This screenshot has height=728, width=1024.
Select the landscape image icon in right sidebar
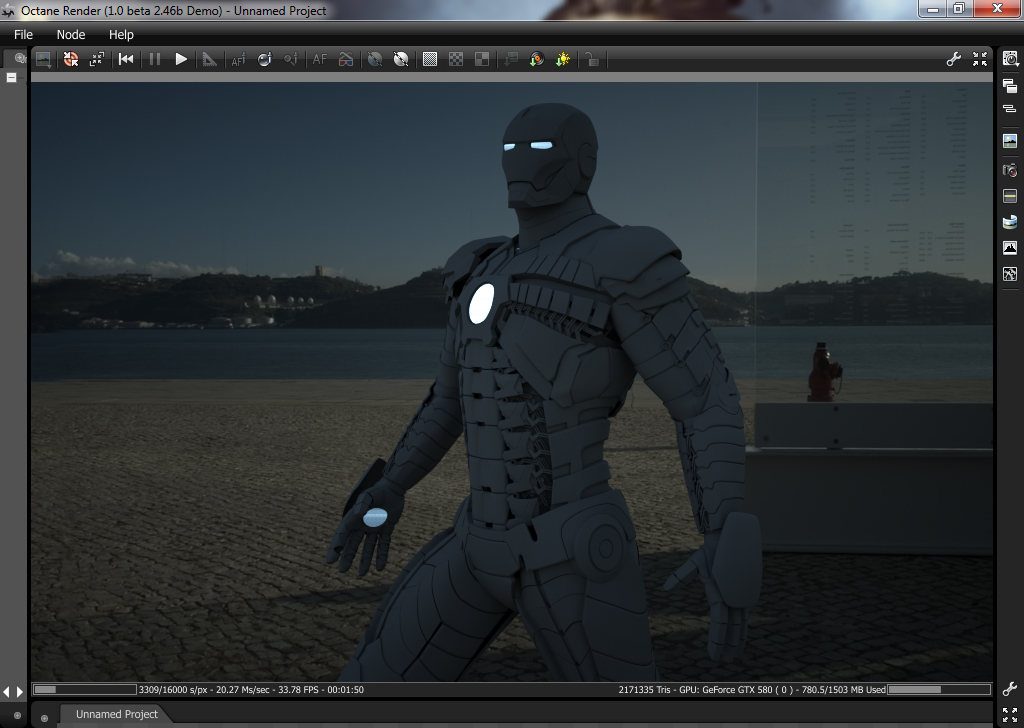1010,141
